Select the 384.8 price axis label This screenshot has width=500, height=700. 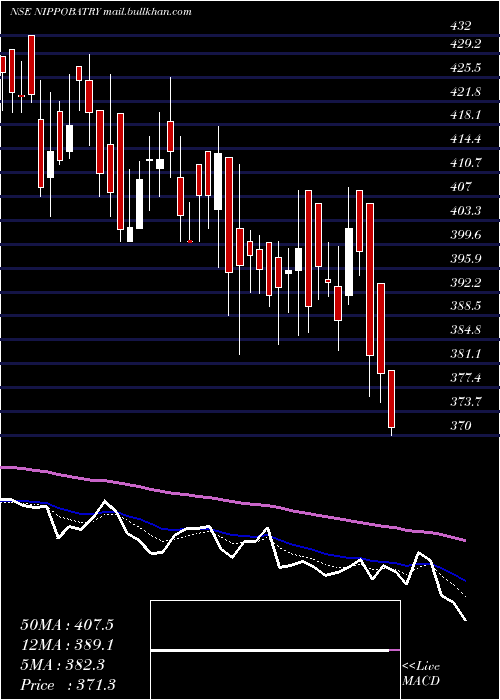(x=465, y=330)
